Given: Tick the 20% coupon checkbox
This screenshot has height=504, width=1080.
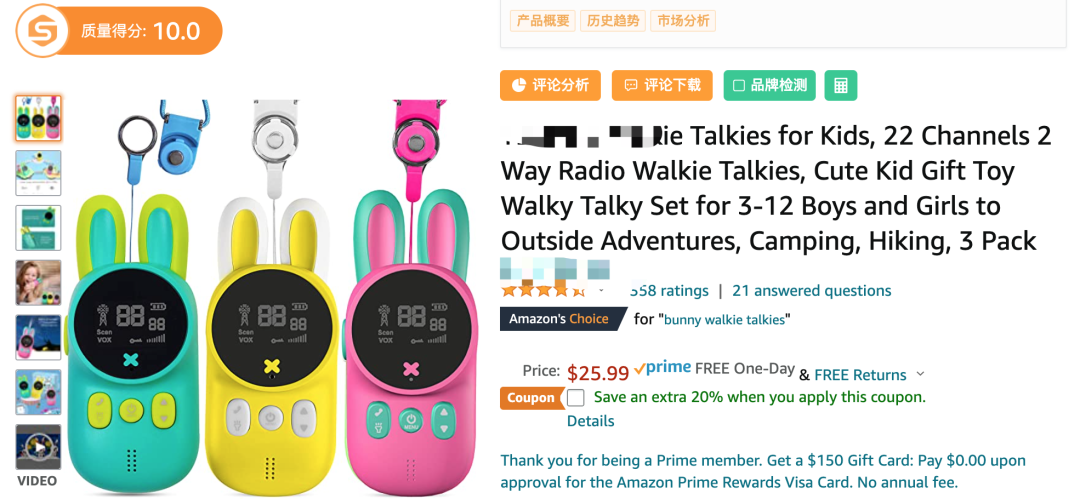Looking at the screenshot, I should [576, 398].
